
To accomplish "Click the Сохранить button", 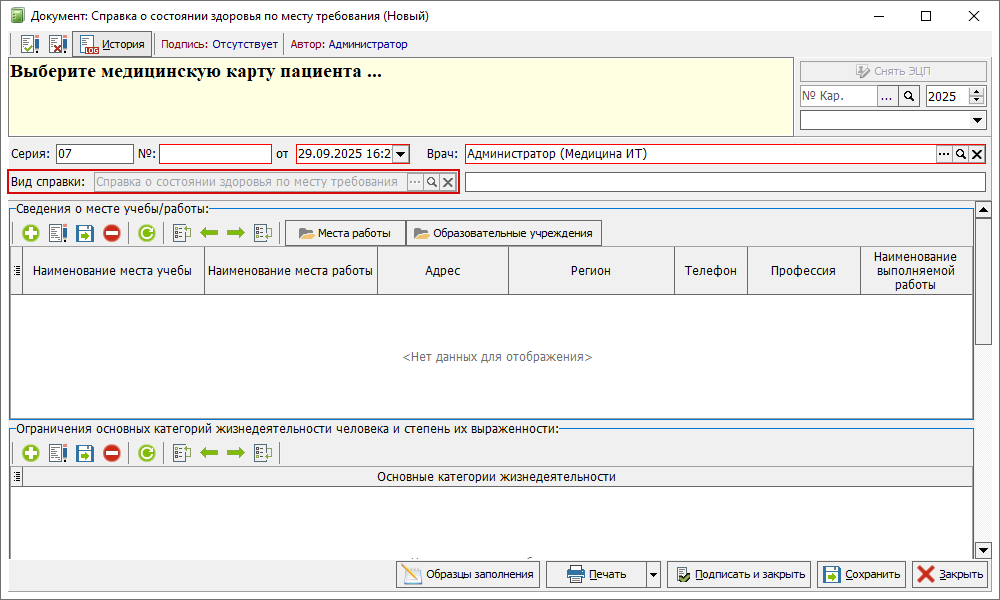I will 862,574.
